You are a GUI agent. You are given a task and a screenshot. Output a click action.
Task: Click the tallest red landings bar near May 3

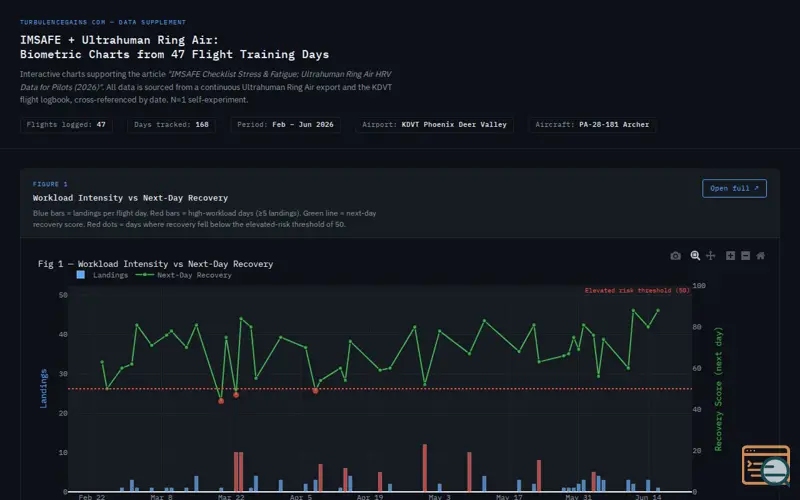pos(424,468)
